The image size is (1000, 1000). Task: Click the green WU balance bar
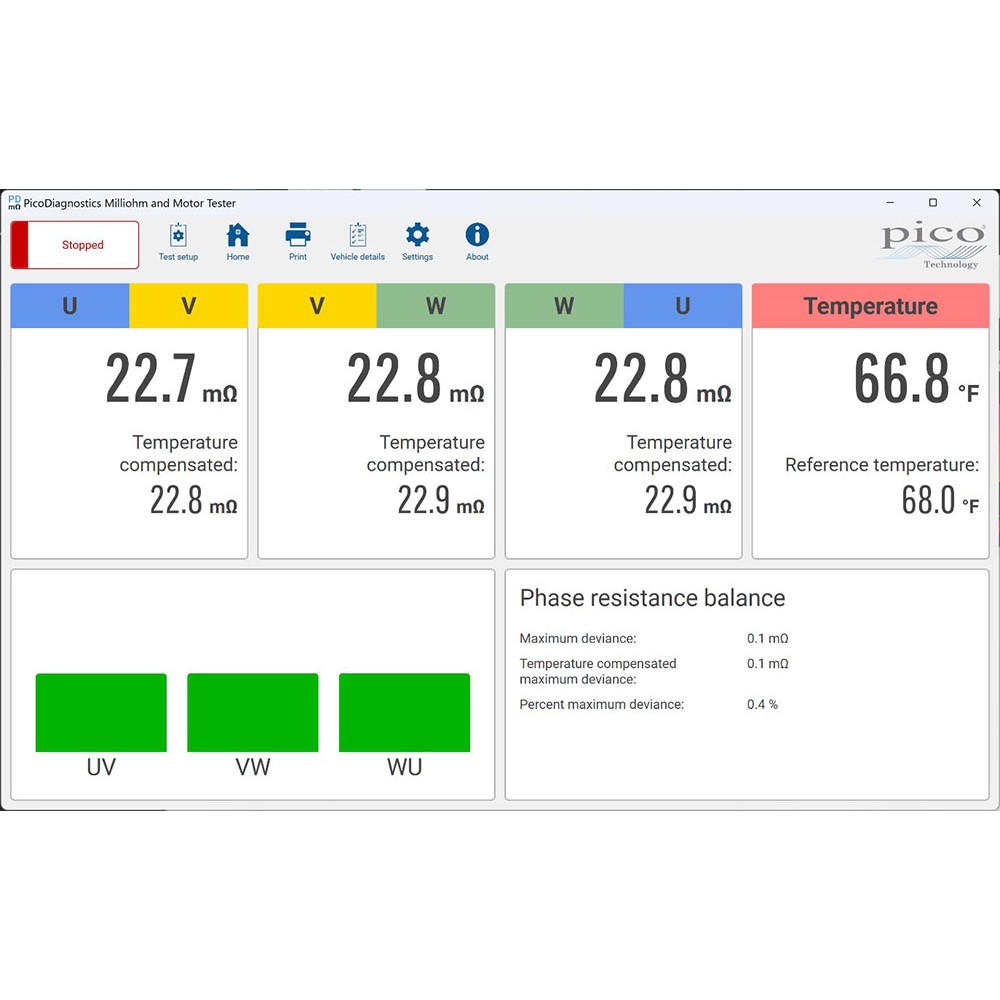click(x=404, y=712)
